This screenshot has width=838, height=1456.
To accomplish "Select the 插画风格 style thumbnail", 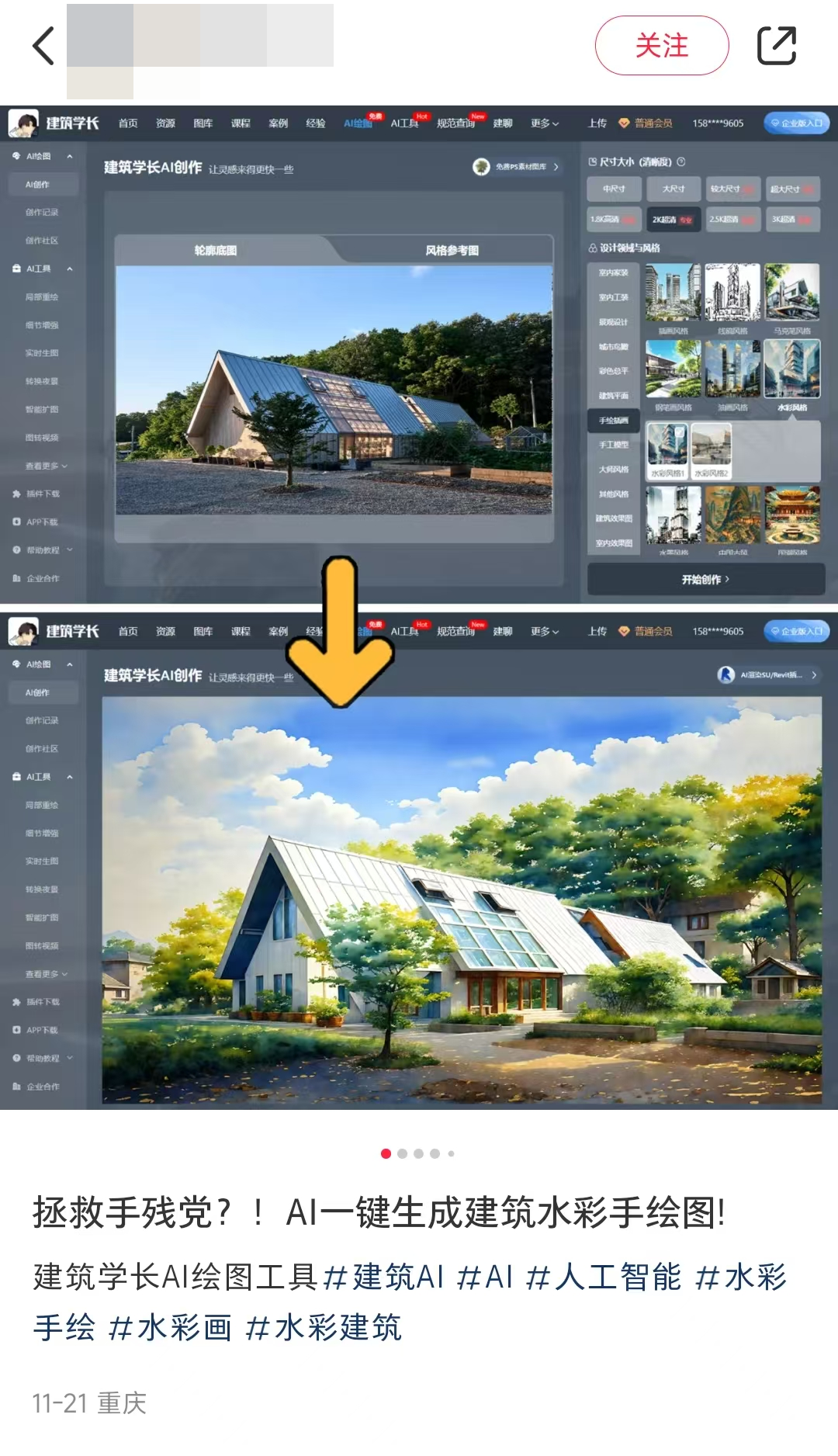I will pyautogui.click(x=674, y=293).
